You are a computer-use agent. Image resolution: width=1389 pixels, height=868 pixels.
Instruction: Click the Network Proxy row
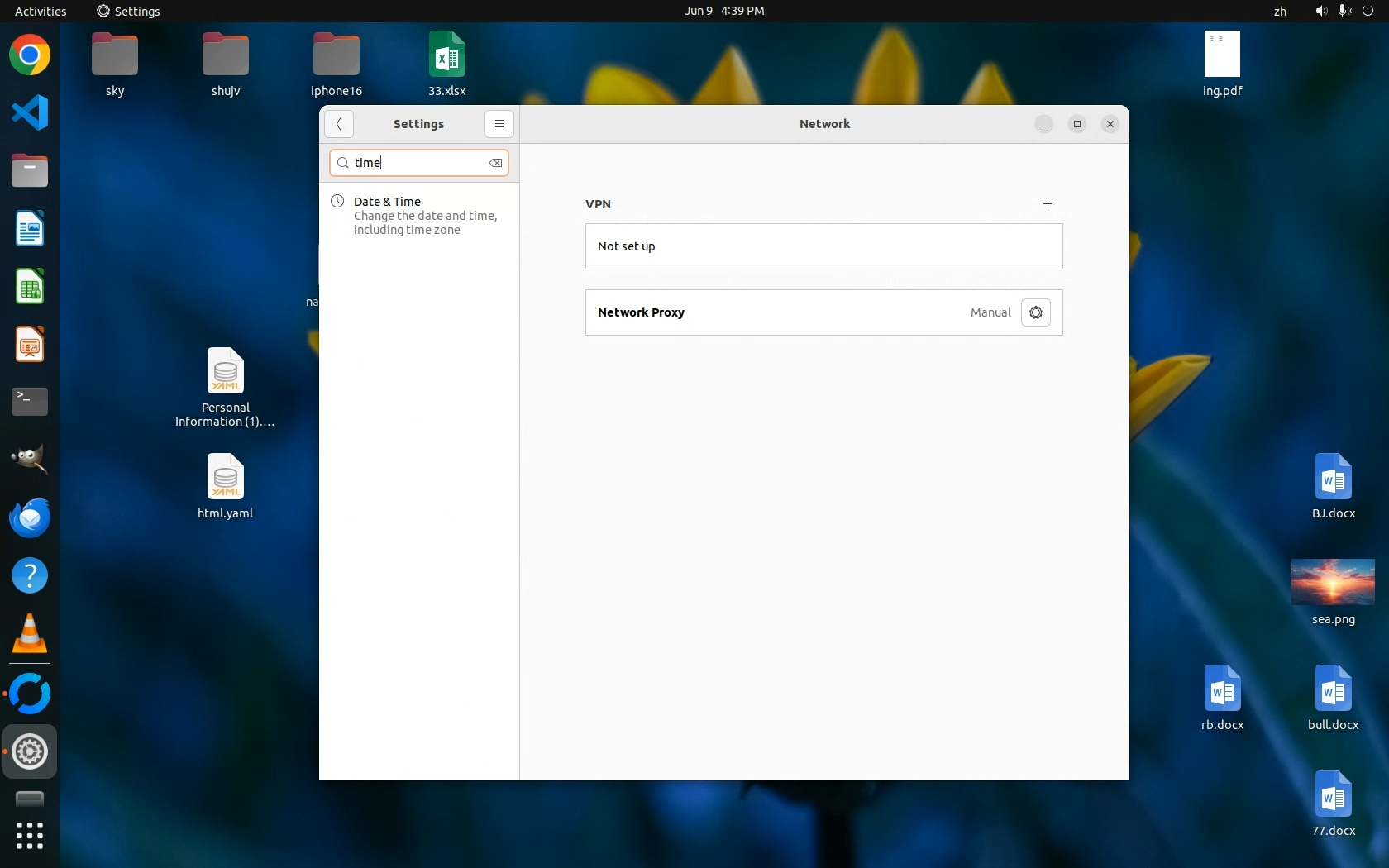point(777,312)
